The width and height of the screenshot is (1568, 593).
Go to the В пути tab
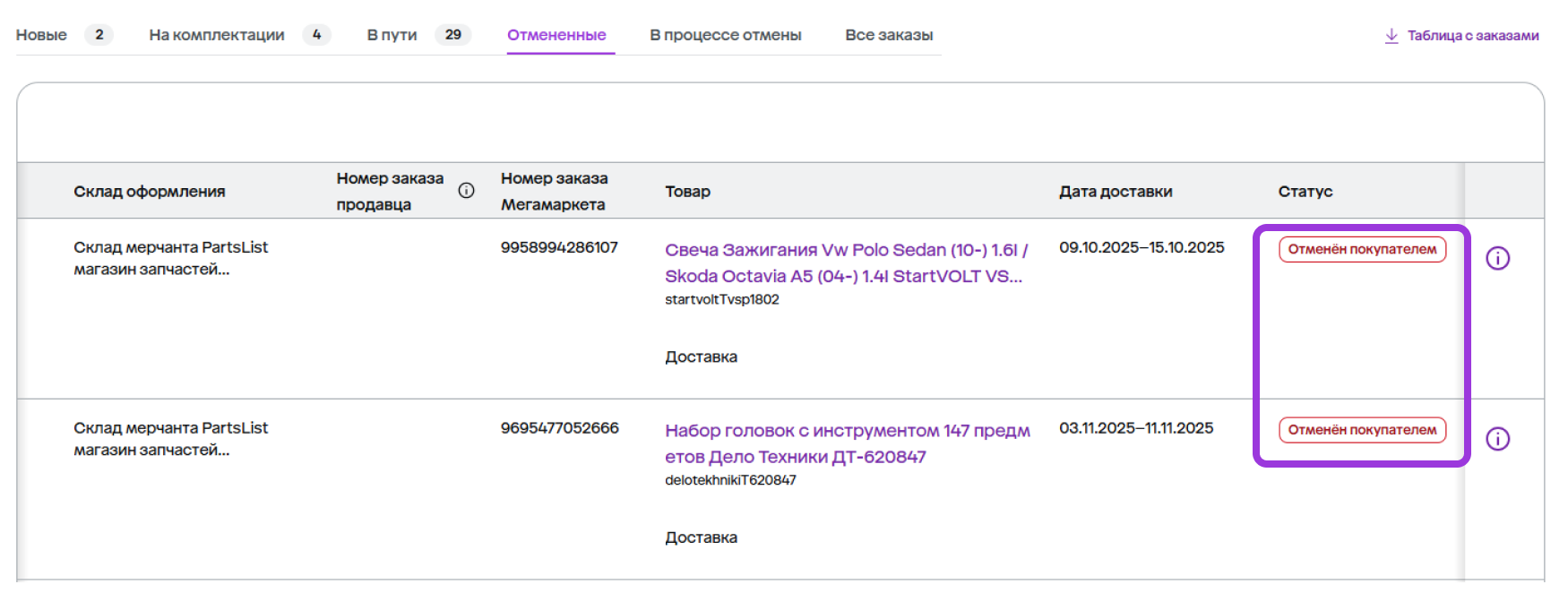tap(392, 35)
